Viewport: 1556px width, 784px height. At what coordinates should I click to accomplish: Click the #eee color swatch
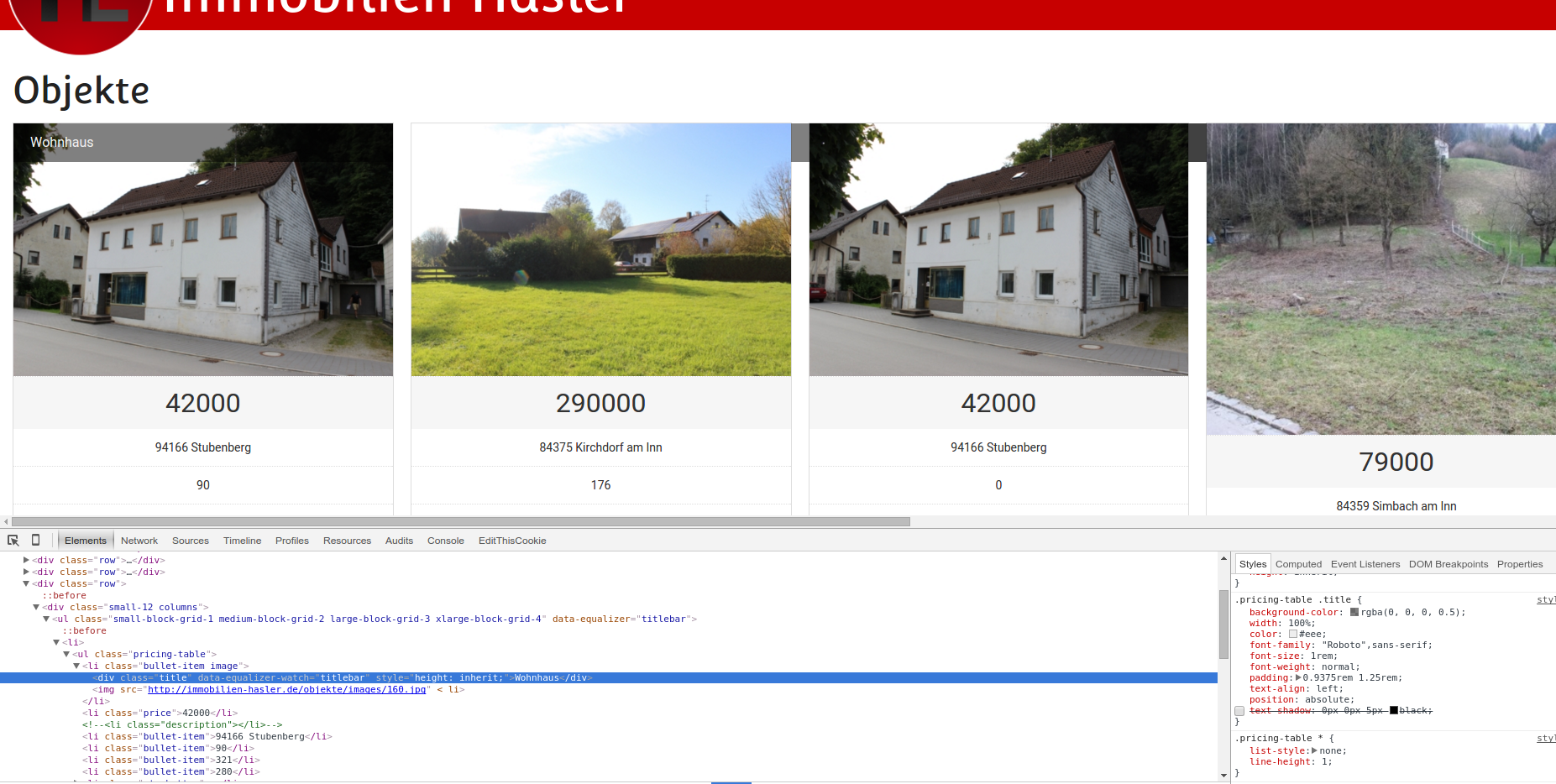(x=1293, y=634)
